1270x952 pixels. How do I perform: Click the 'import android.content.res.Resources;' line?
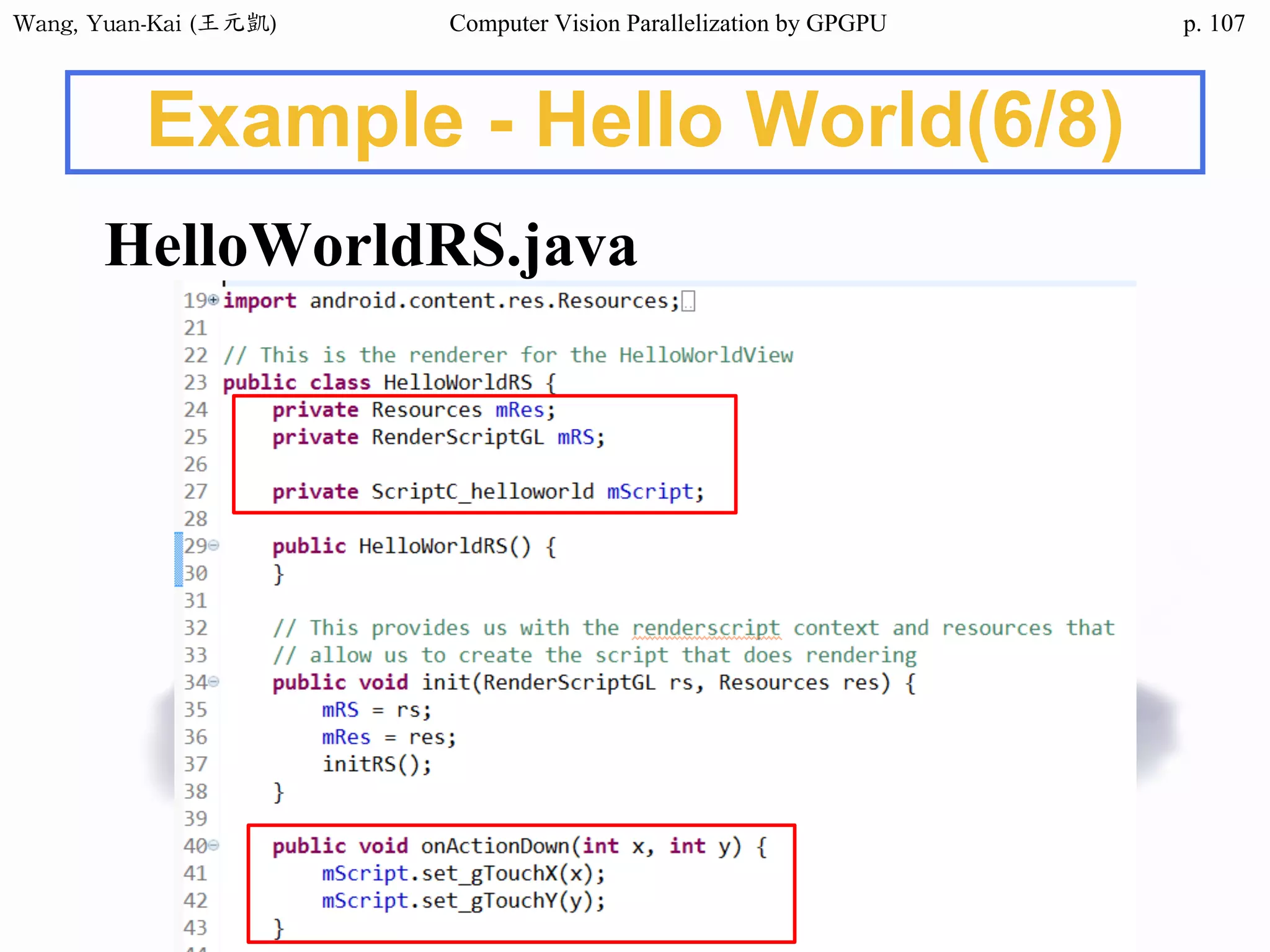[451, 301]
